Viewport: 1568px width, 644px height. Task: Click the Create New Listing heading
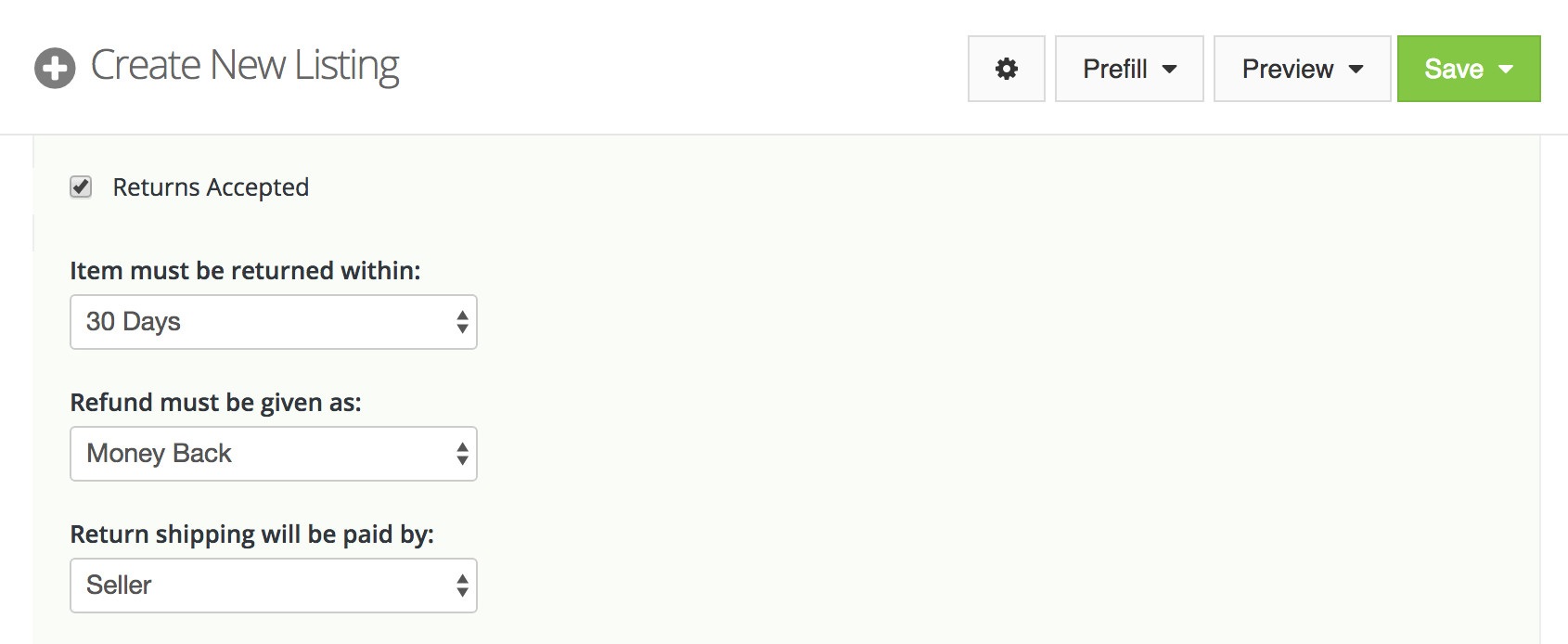[244, 66]
